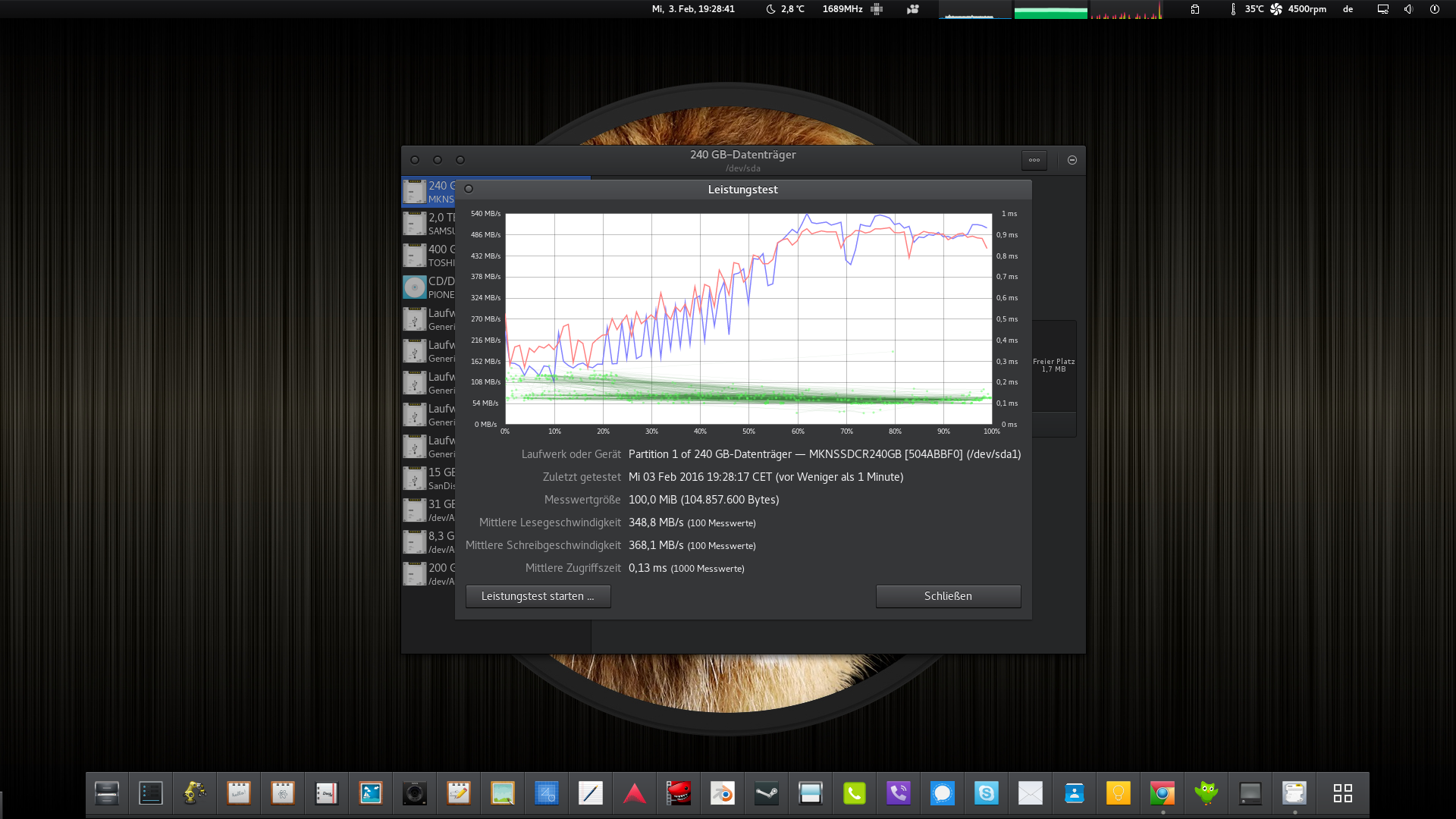Open the date and time menu
Image resolution: width=1456 pixels, height=819 pixels.
(693, 9)
